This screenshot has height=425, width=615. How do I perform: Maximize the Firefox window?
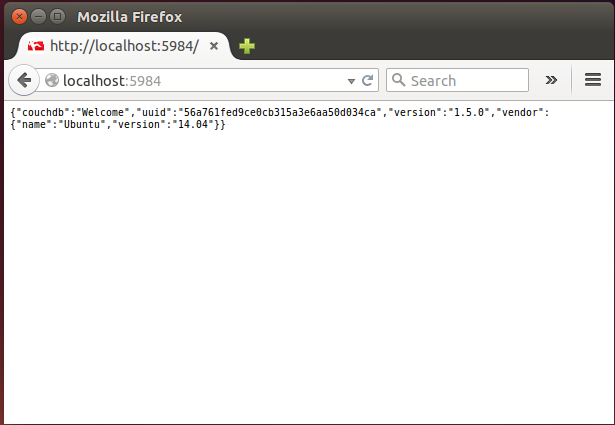pos(56,17)
